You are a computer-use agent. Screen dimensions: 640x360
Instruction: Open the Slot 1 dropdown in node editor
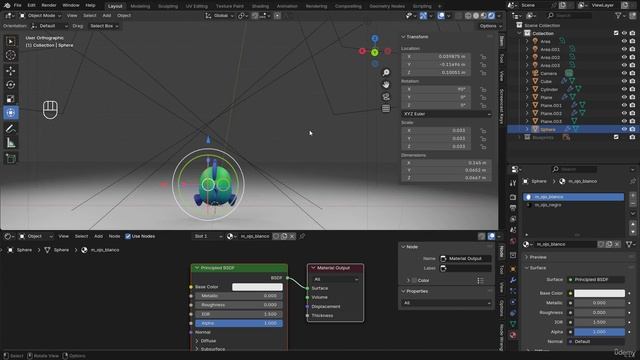point(207,236)
